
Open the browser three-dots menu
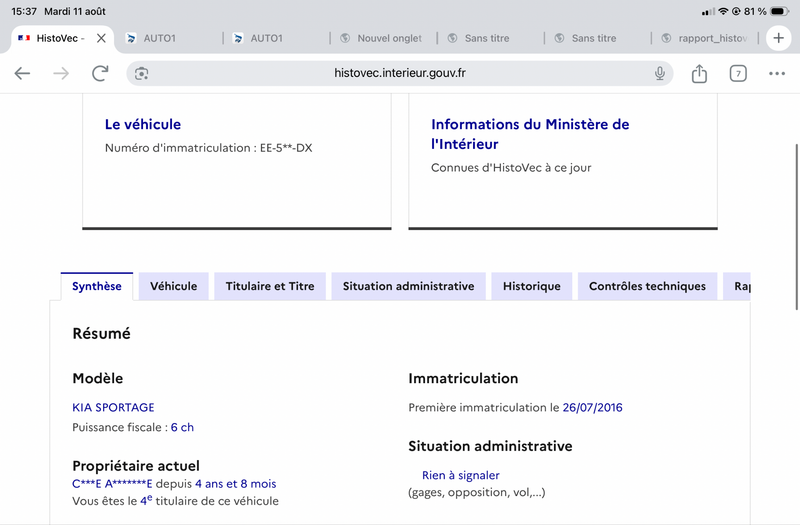777,73
